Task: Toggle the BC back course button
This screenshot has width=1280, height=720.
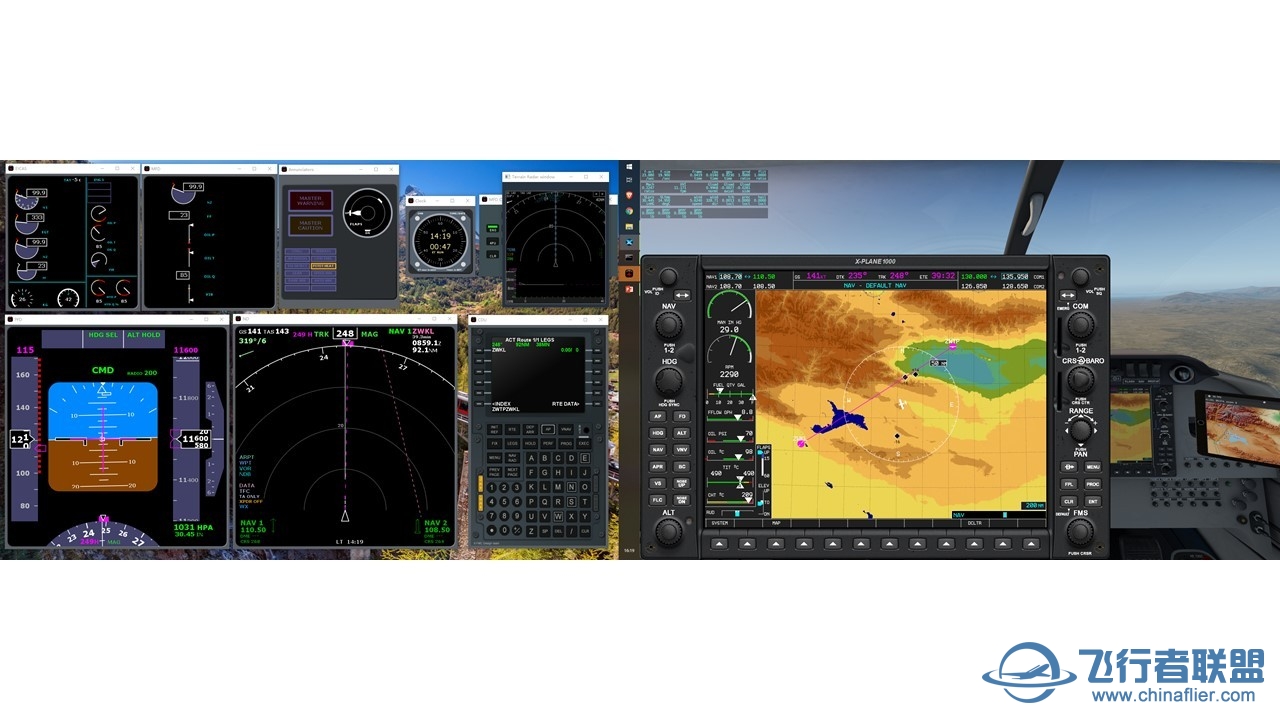Action: pyautogui.click(x=681, y=466)
